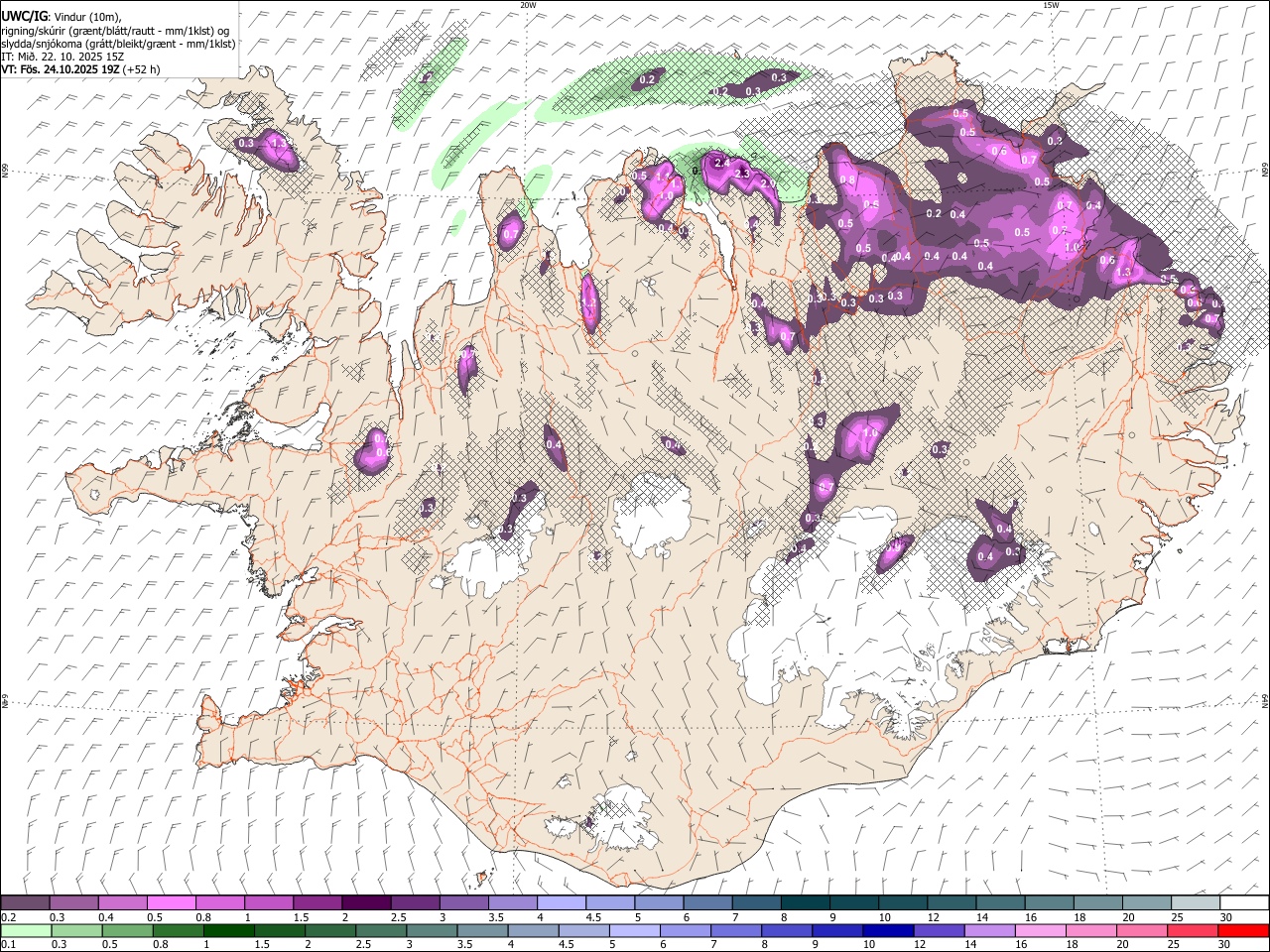The height and width of the screenshot is (952, 1270).
Task: Click upper legend swatch between 1.5 and 2
Action: tap(317, 902)
